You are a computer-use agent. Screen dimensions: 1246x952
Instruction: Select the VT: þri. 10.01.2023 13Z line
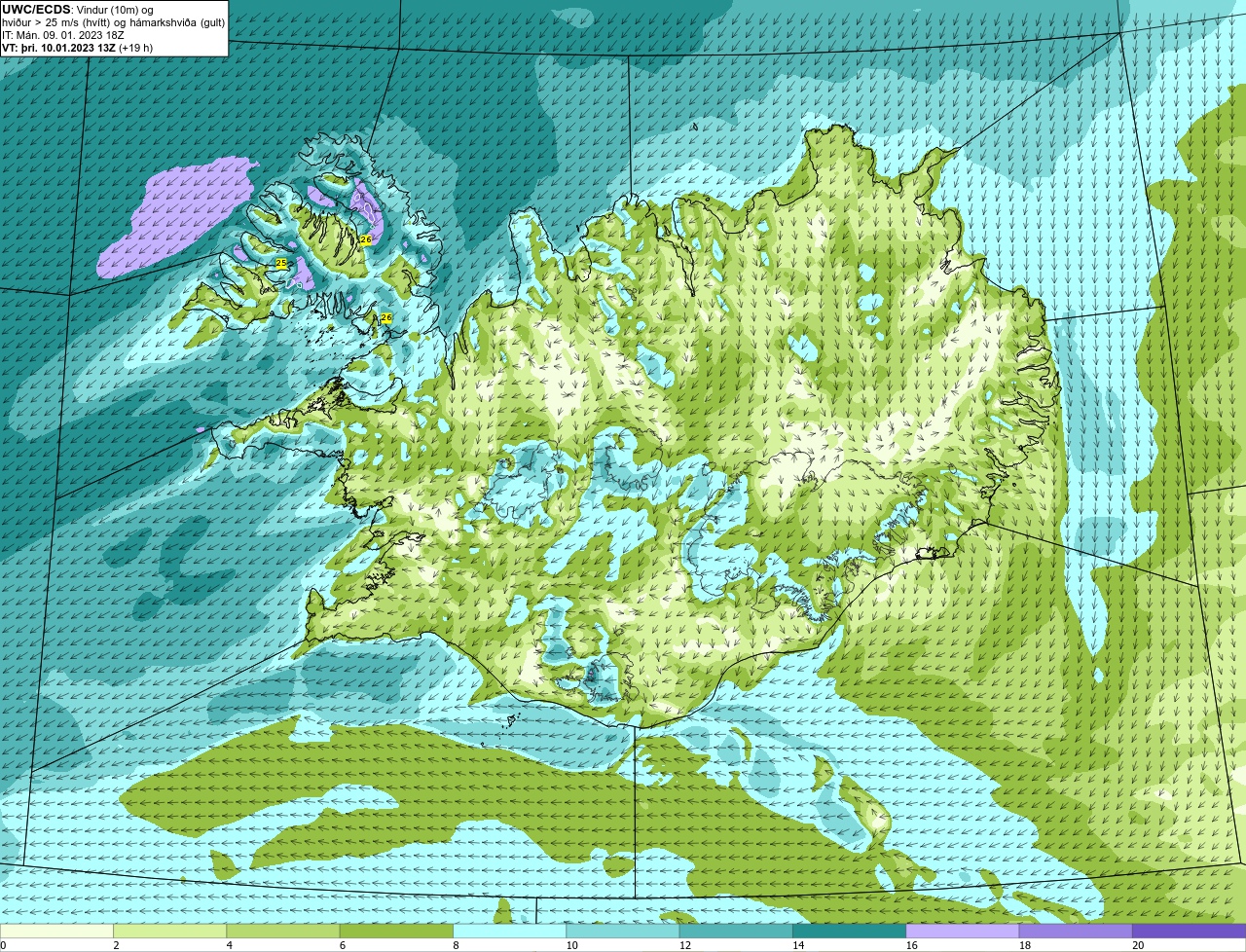pyautogui.click(x=77, y=48)
